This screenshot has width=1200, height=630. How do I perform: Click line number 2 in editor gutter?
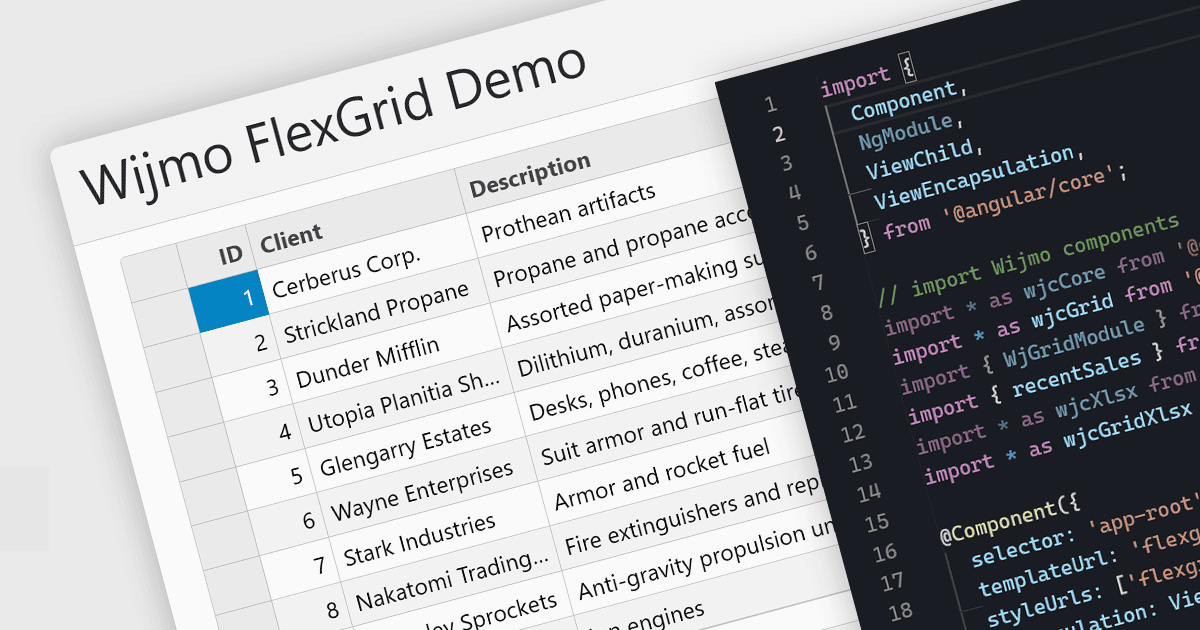[777, 133]
